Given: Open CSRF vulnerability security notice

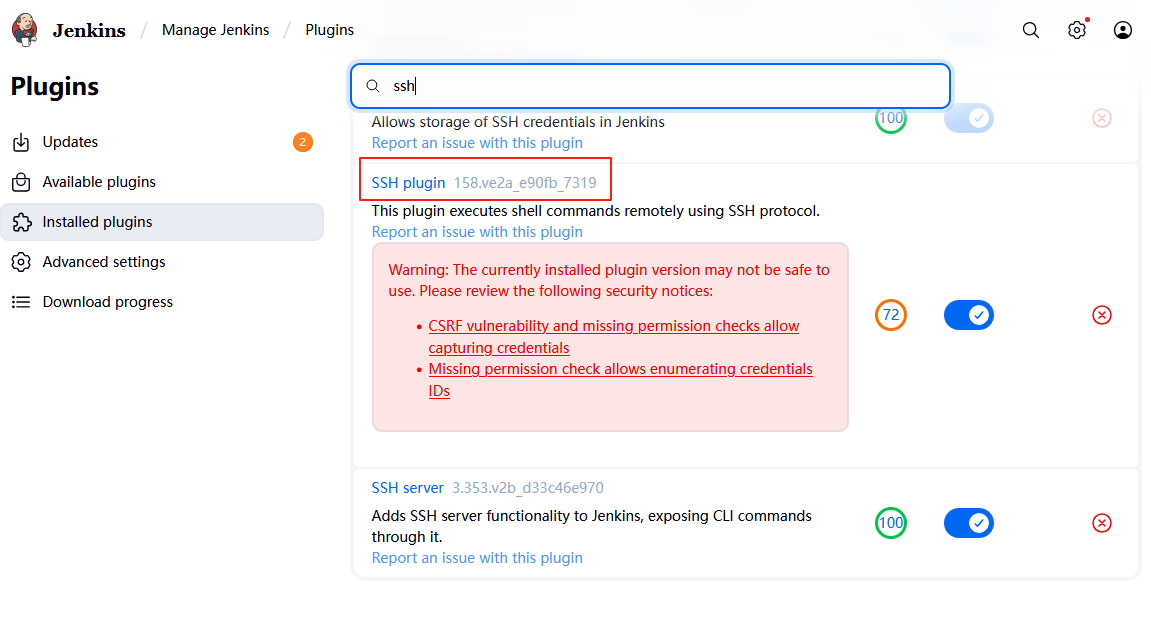Looking at the screenshot, I should [x=614, y=337].
